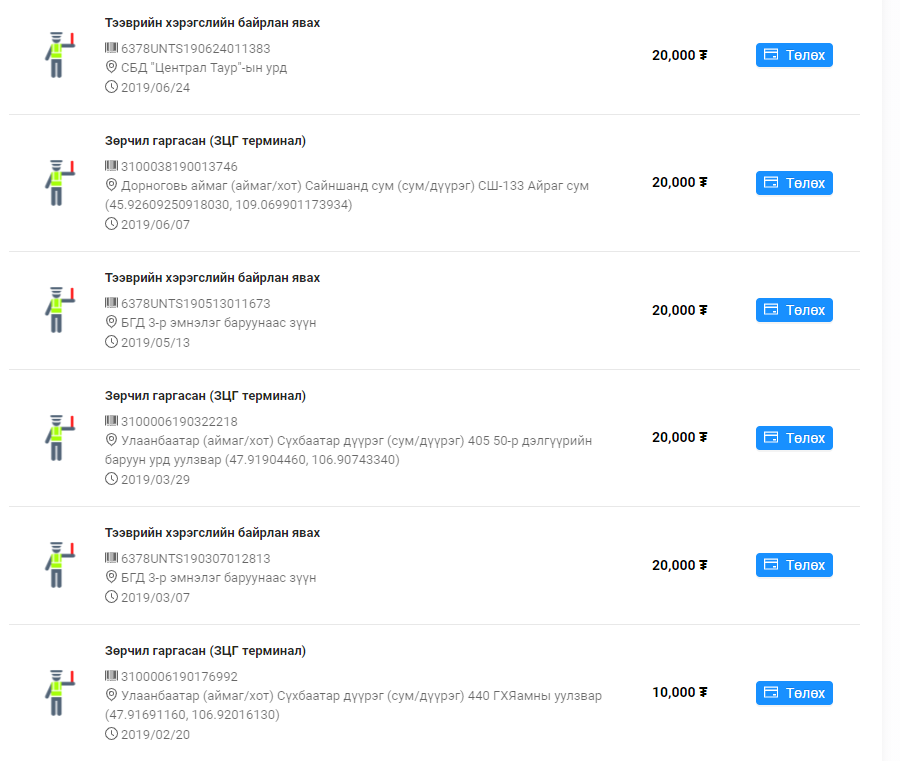Viewport: 900px width, 761px height.
Task: Click traffic officer icon for 2019/03/29 fine
Action: click(x=59, y=437)
